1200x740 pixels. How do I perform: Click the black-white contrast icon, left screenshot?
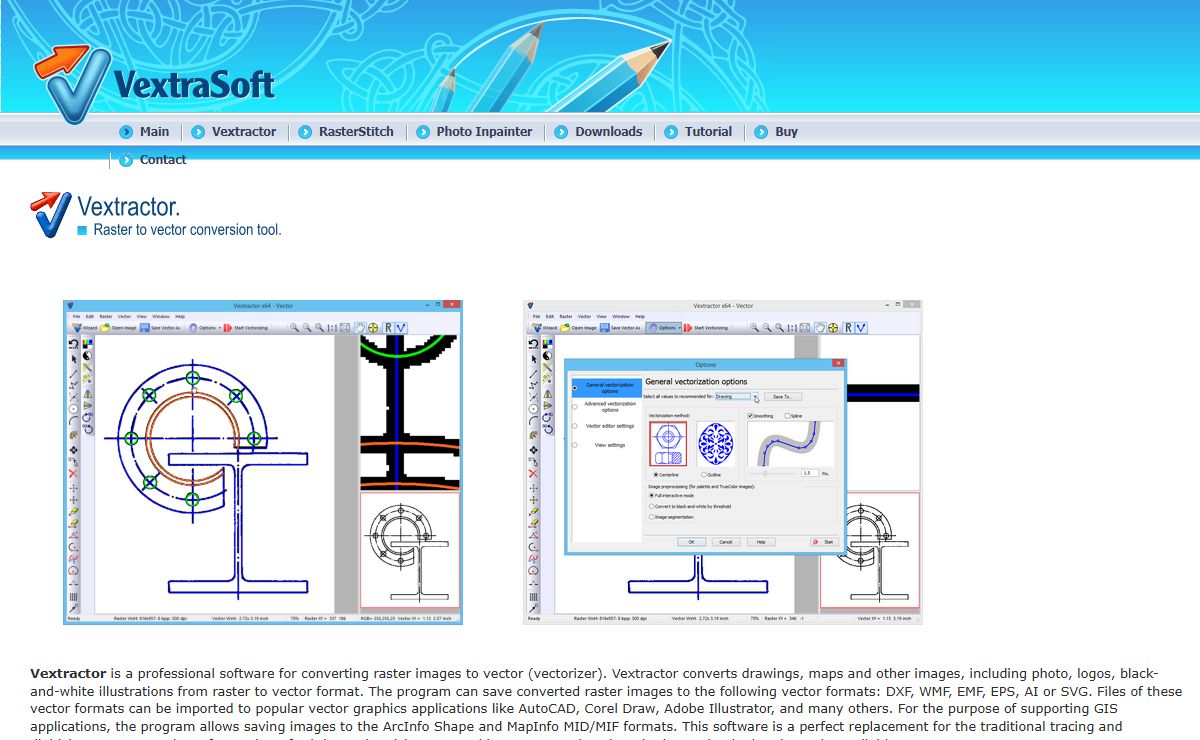(87, 356)
